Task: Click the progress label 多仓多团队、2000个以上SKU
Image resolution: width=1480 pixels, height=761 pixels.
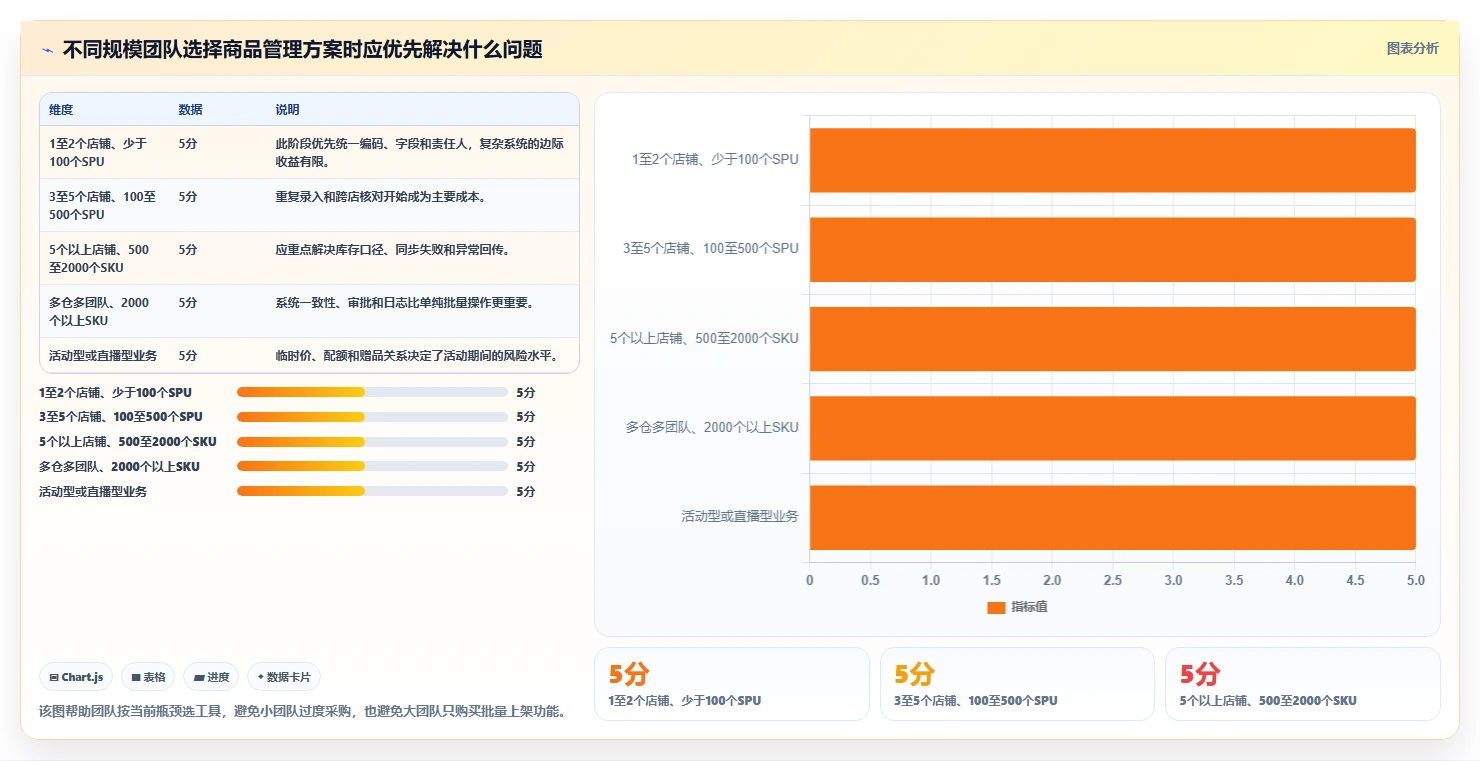Action: coord(119,467)
